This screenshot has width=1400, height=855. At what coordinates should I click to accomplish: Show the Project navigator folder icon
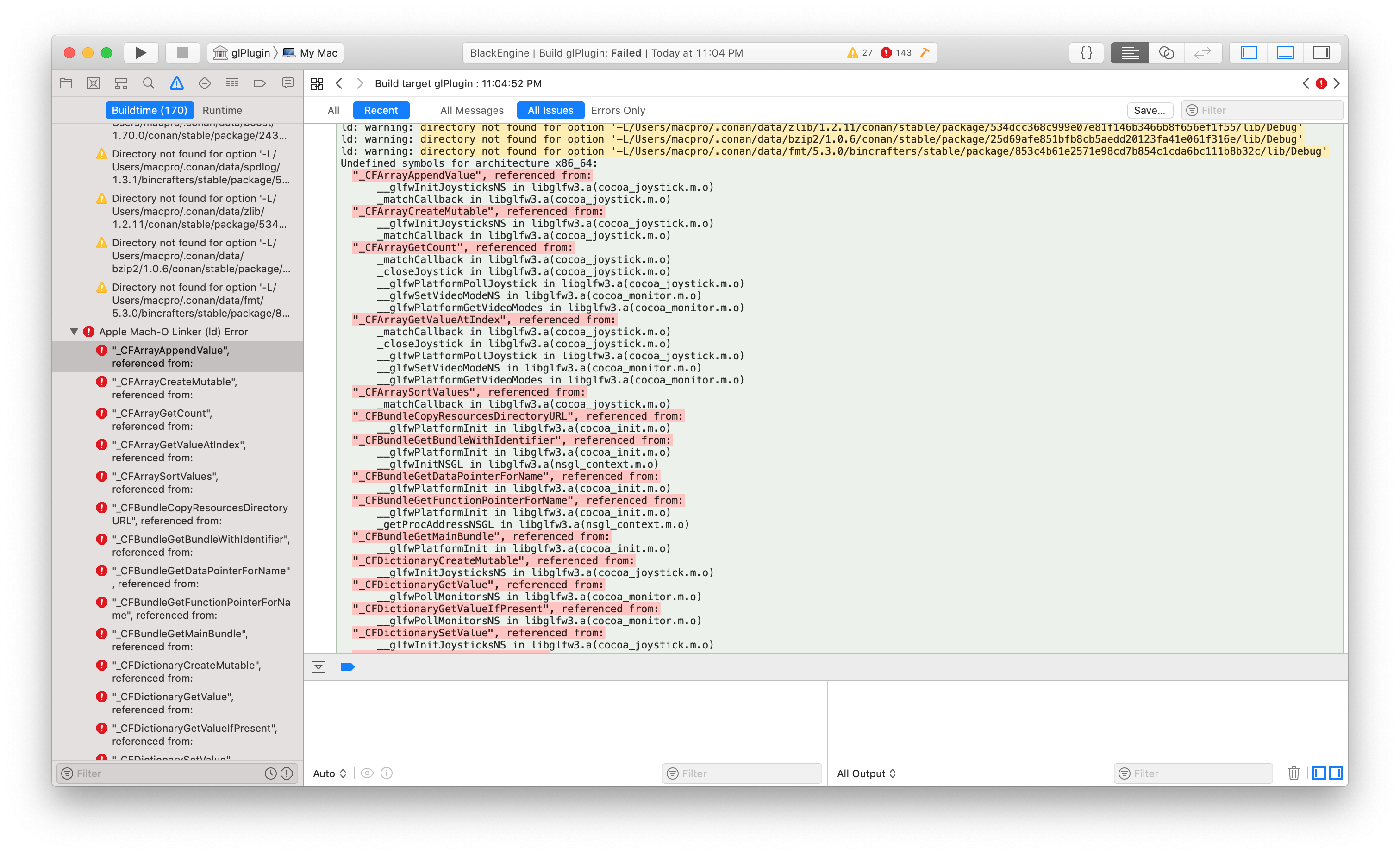point(66,83)
